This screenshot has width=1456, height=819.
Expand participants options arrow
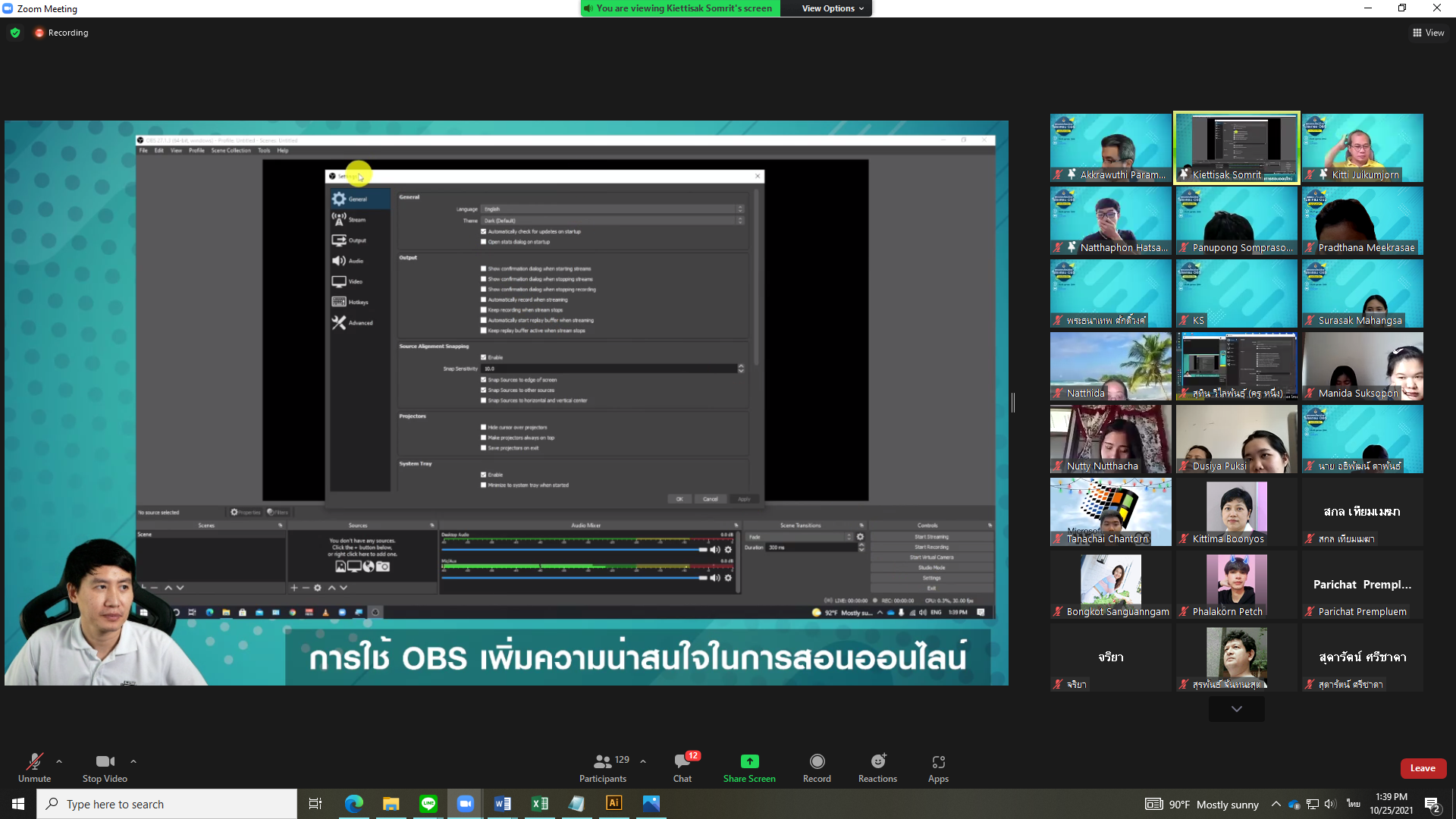point(643,761)
